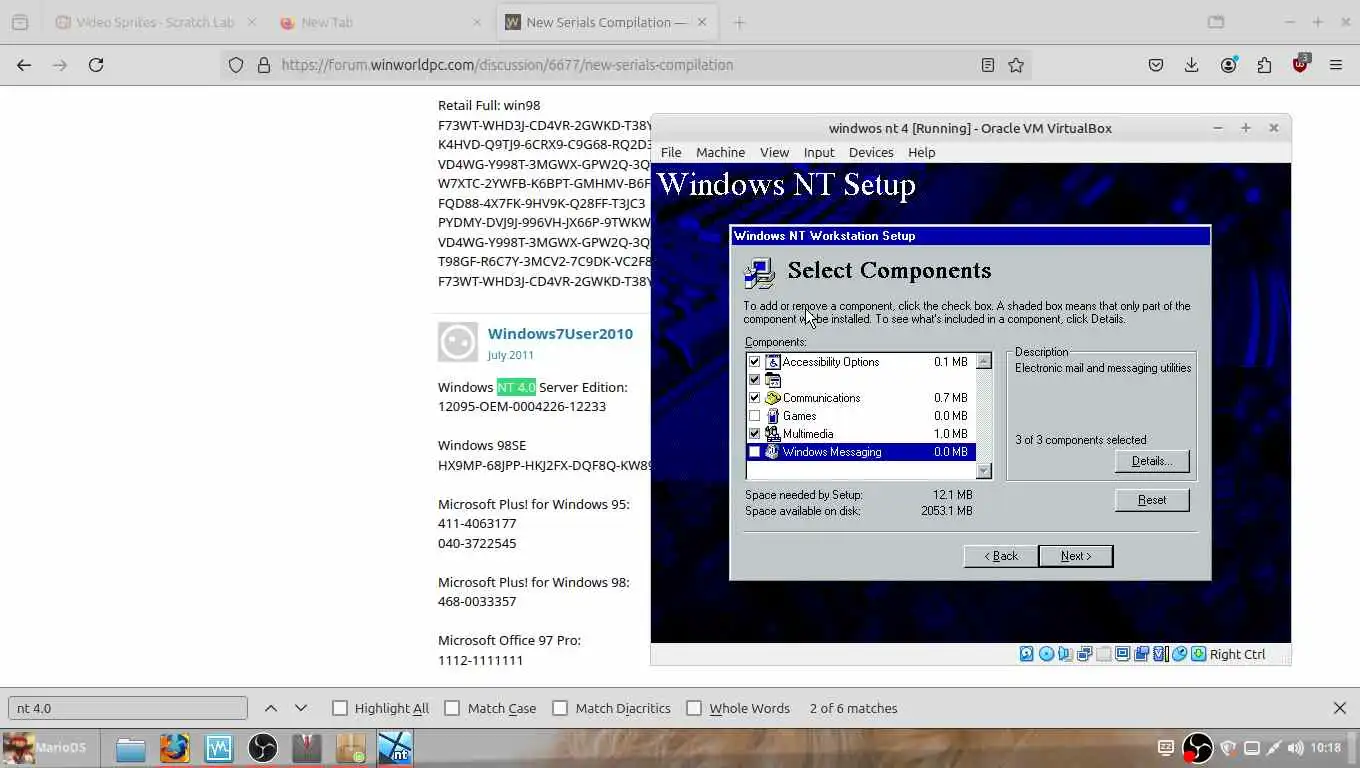Select the Multimedia row in components list
1360x768 pixels.
(x=860, y=434)
